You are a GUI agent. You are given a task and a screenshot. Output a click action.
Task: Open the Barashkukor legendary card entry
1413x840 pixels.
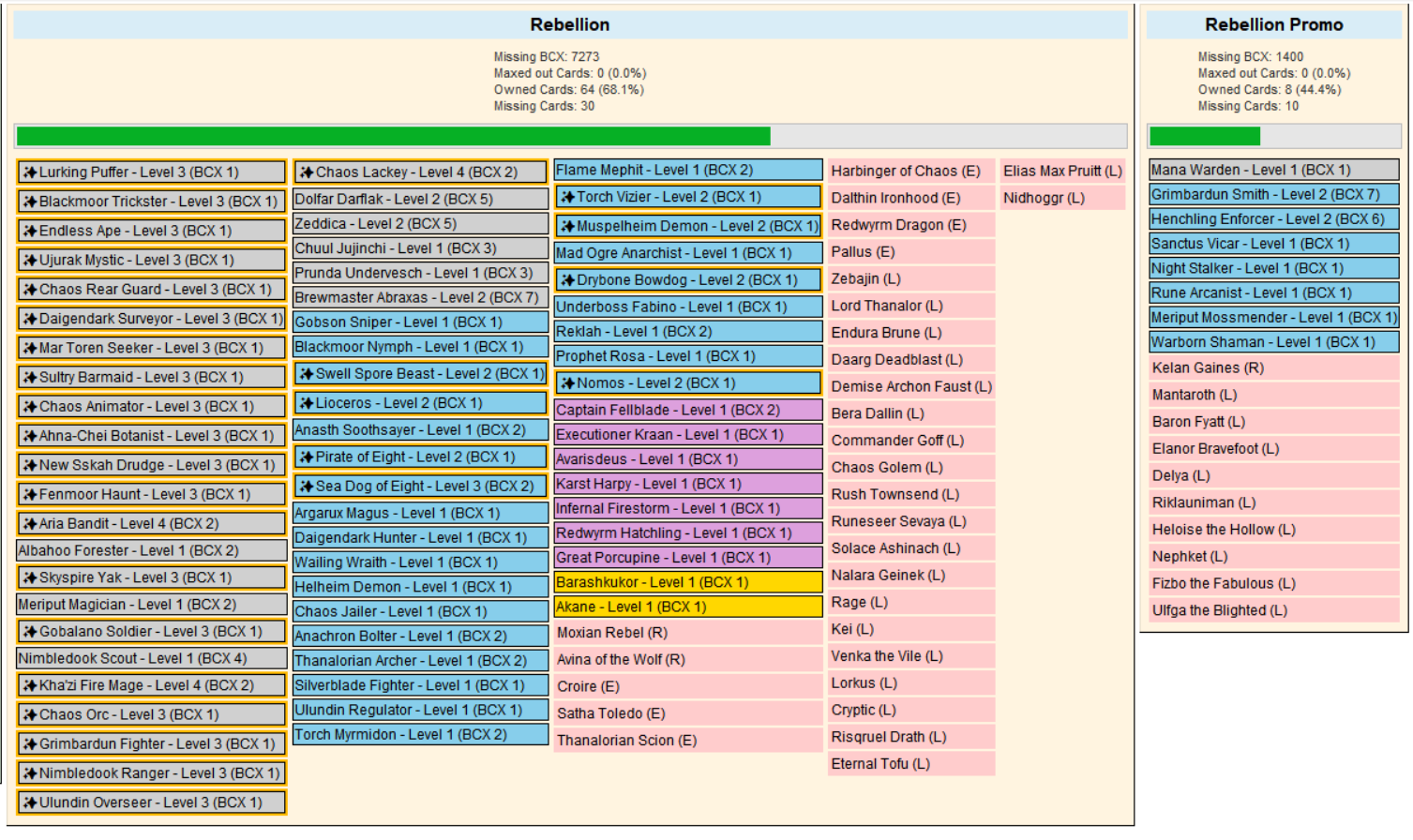click(x=687, y=583)
